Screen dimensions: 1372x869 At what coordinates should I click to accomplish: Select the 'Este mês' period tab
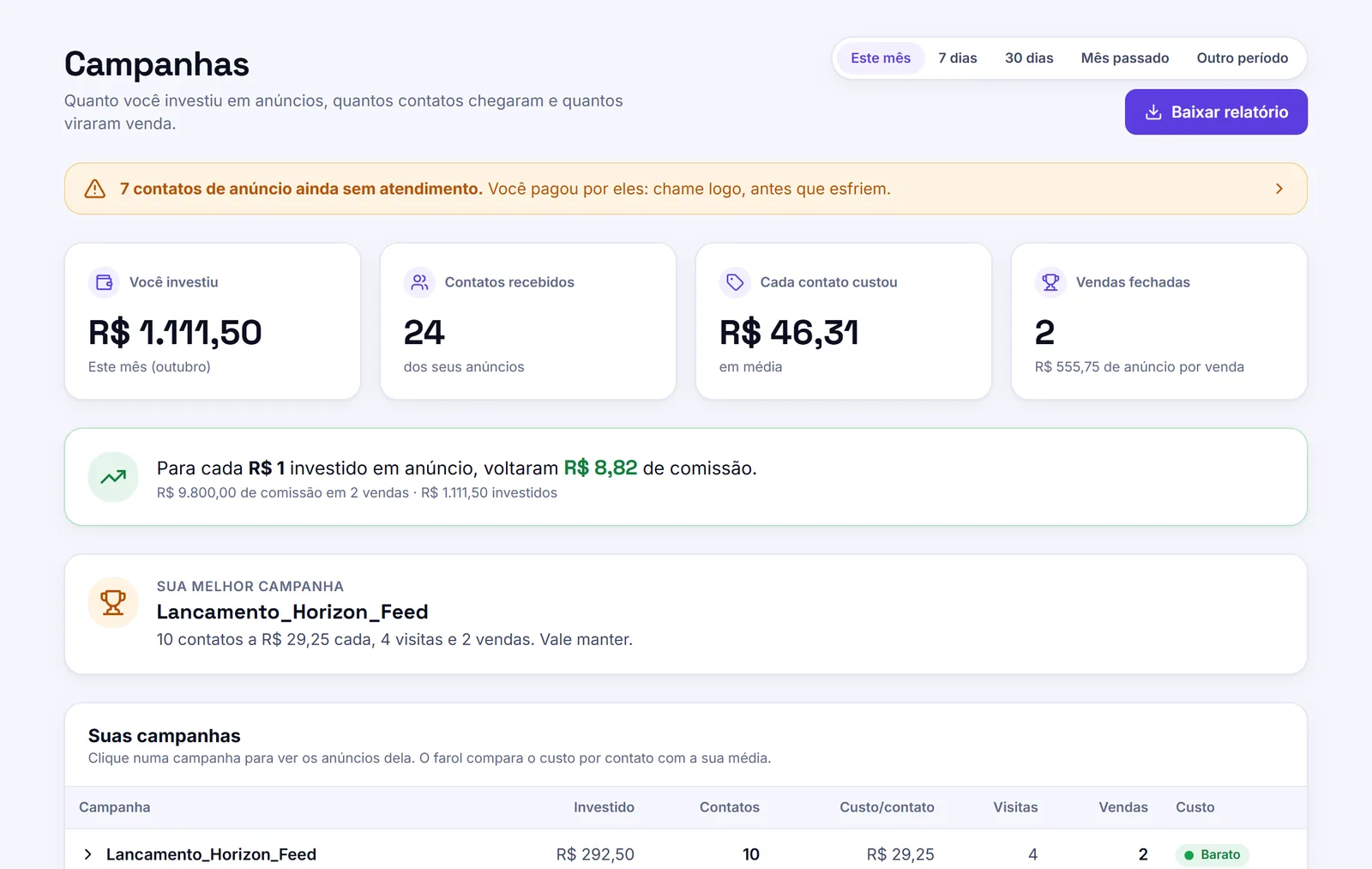point(881,58)
